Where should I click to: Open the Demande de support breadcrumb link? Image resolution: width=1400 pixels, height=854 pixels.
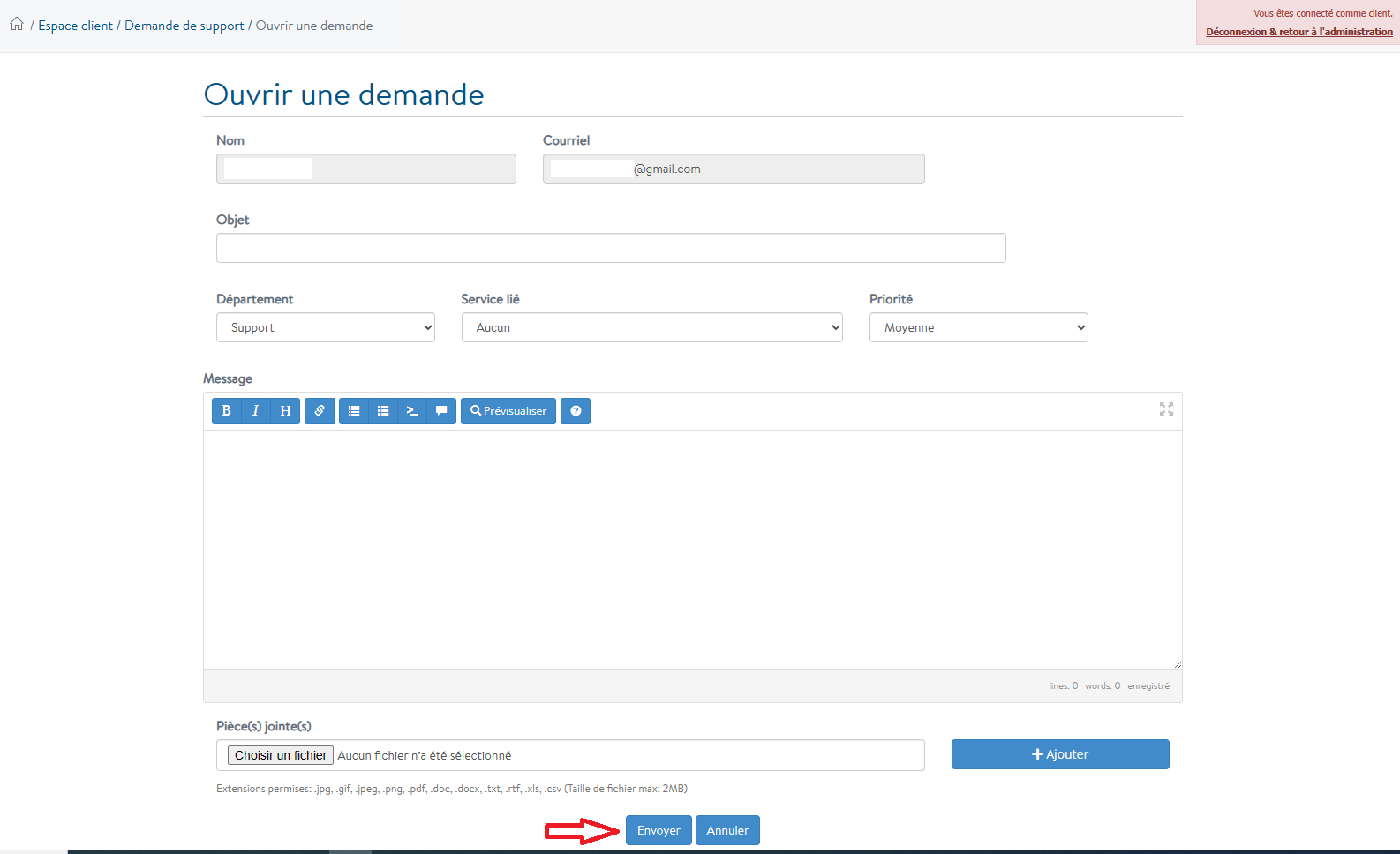pos(184,26)
